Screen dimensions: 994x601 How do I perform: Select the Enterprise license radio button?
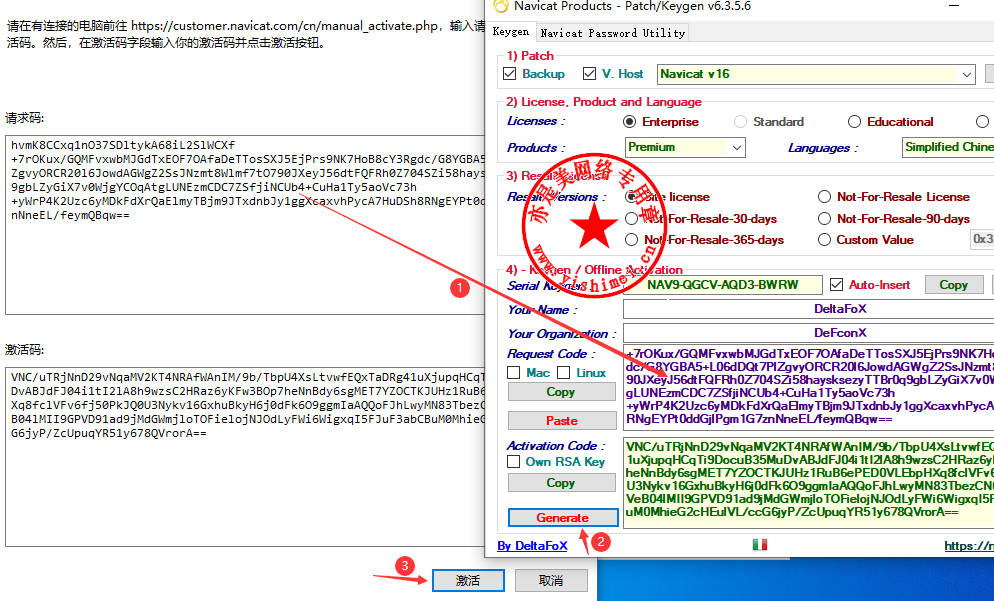(629, 122)
